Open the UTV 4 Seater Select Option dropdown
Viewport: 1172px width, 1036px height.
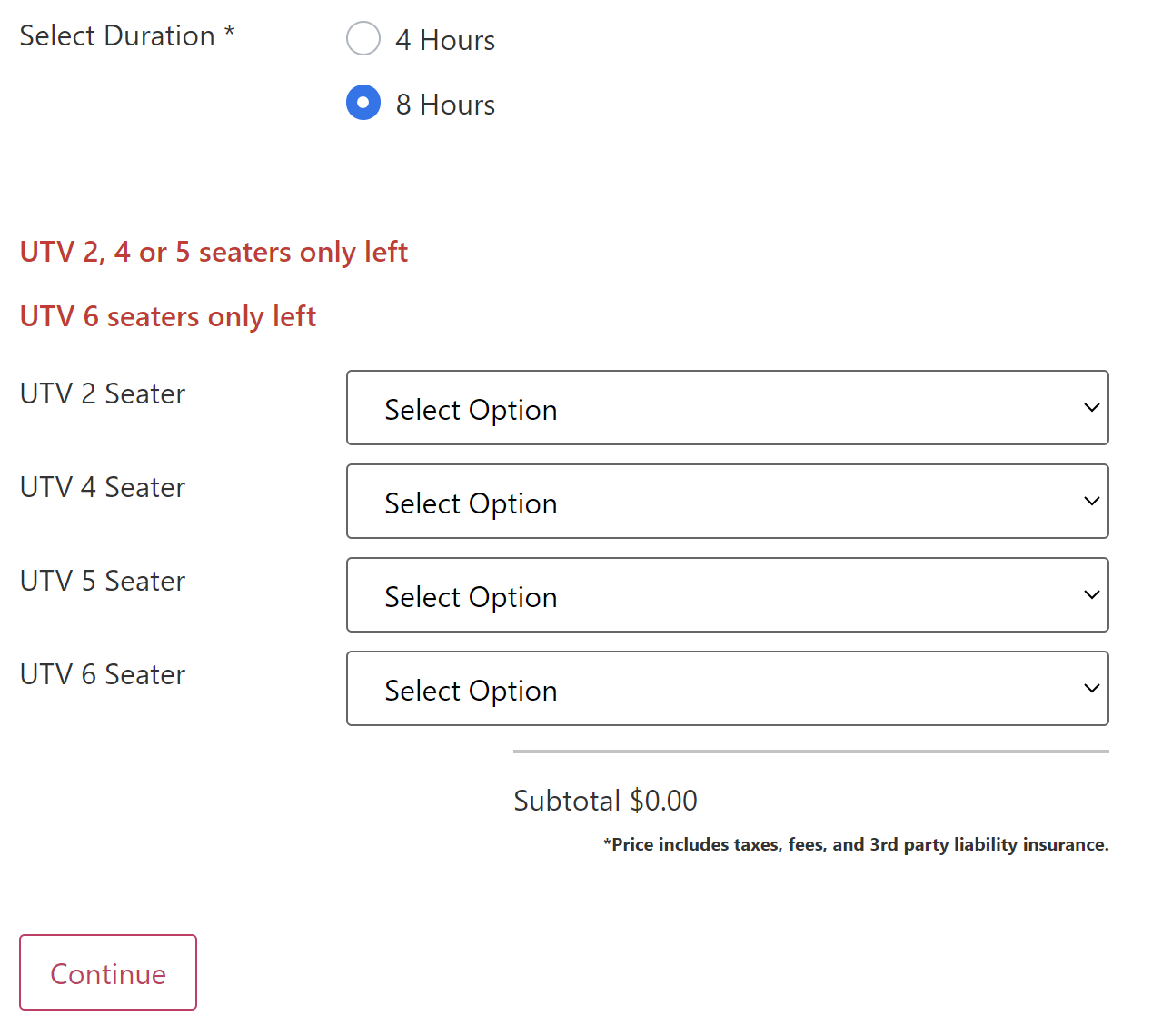727,501
